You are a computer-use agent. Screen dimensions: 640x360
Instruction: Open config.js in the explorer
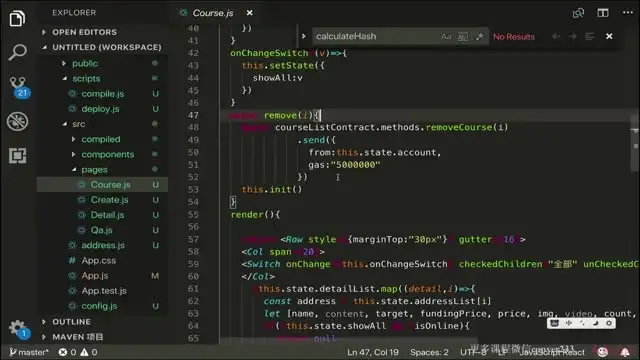click(99, 306)
